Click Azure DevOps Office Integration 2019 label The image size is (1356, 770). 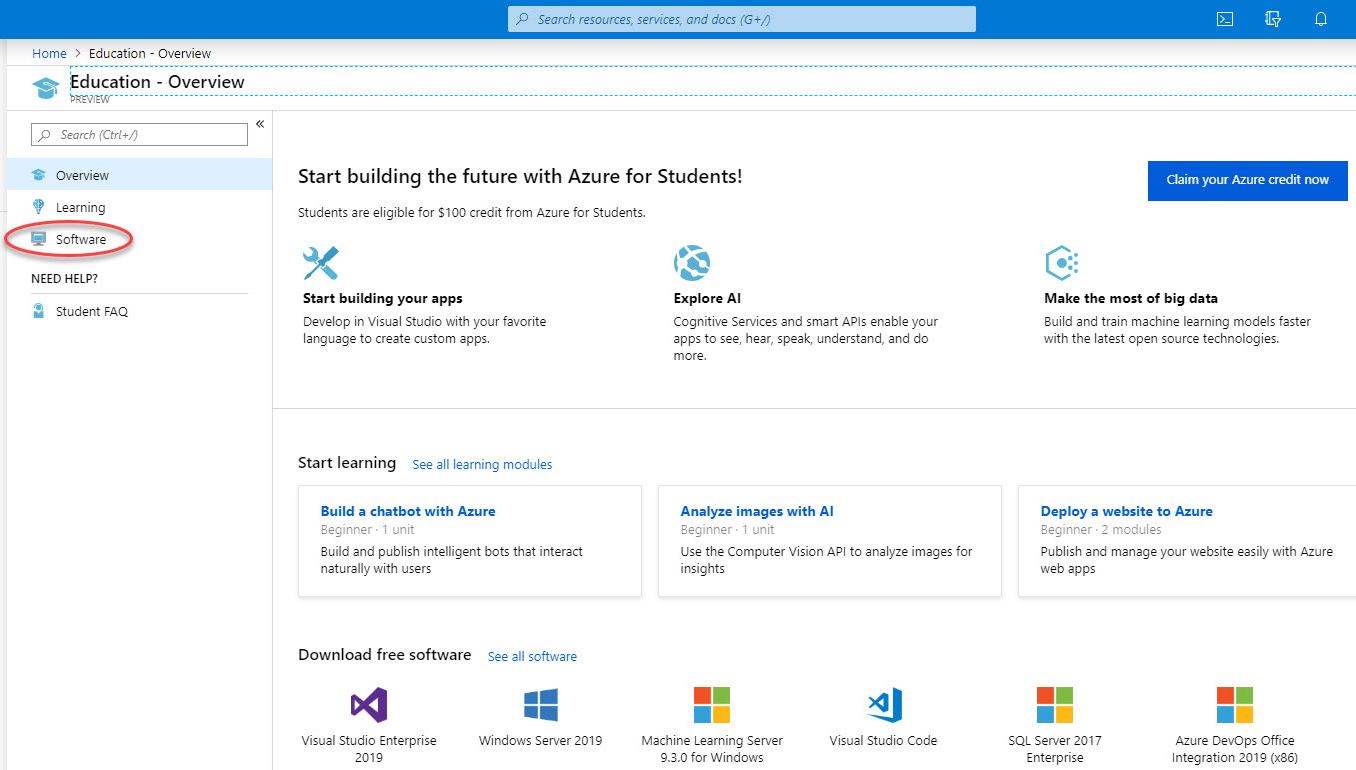(1235, 749)
